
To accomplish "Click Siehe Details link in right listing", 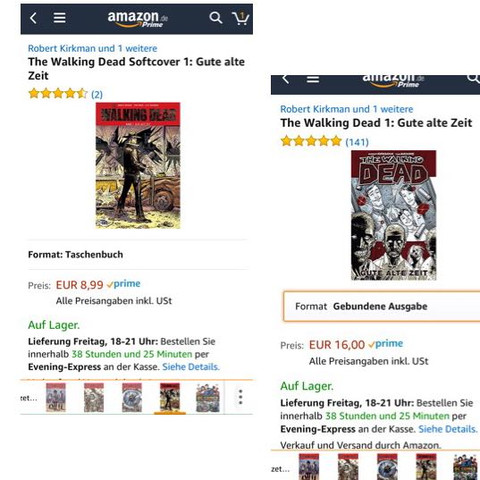I will (448, 429).
